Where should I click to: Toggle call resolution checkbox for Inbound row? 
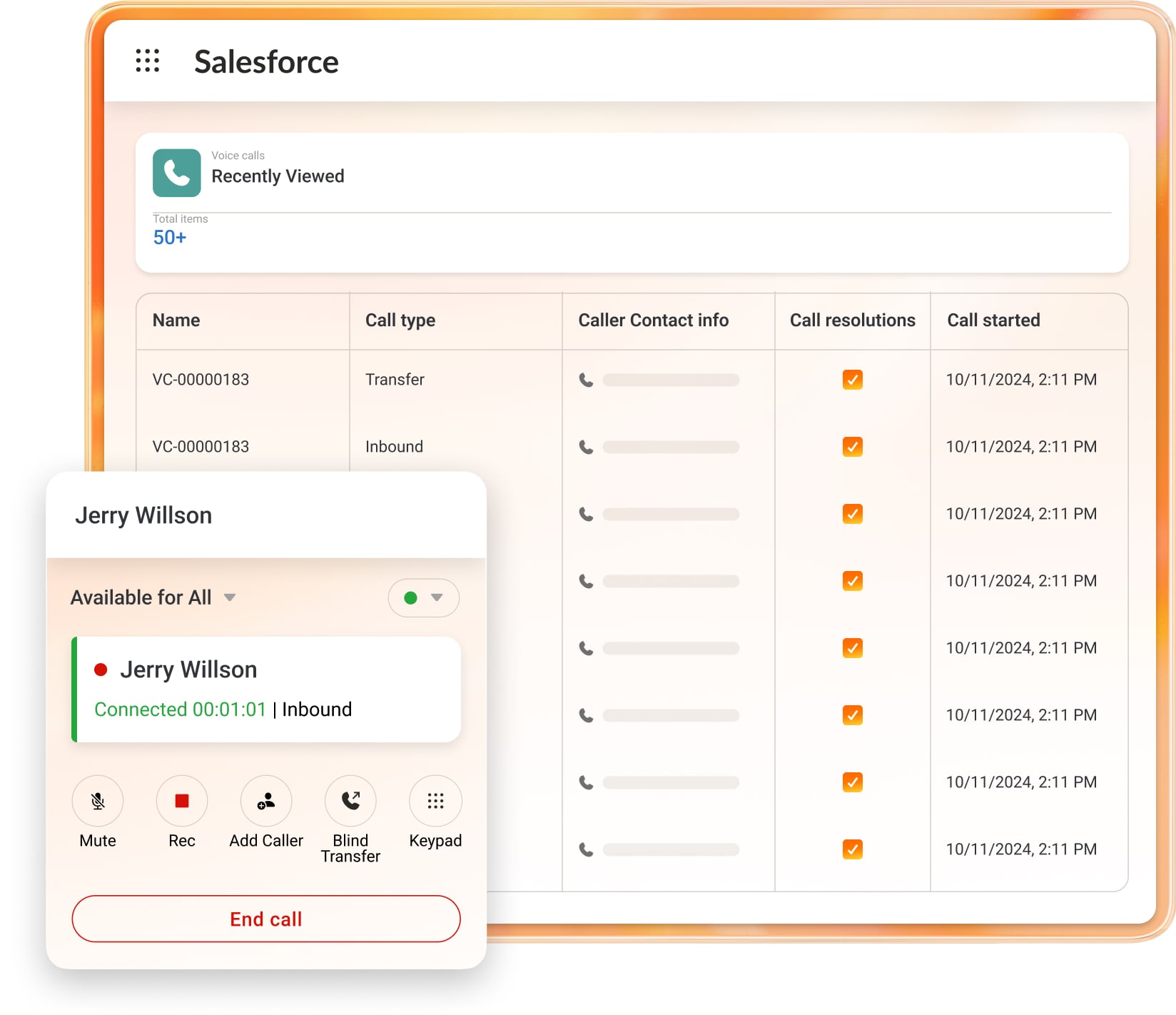pyautogui.click(x=852, y=447)
